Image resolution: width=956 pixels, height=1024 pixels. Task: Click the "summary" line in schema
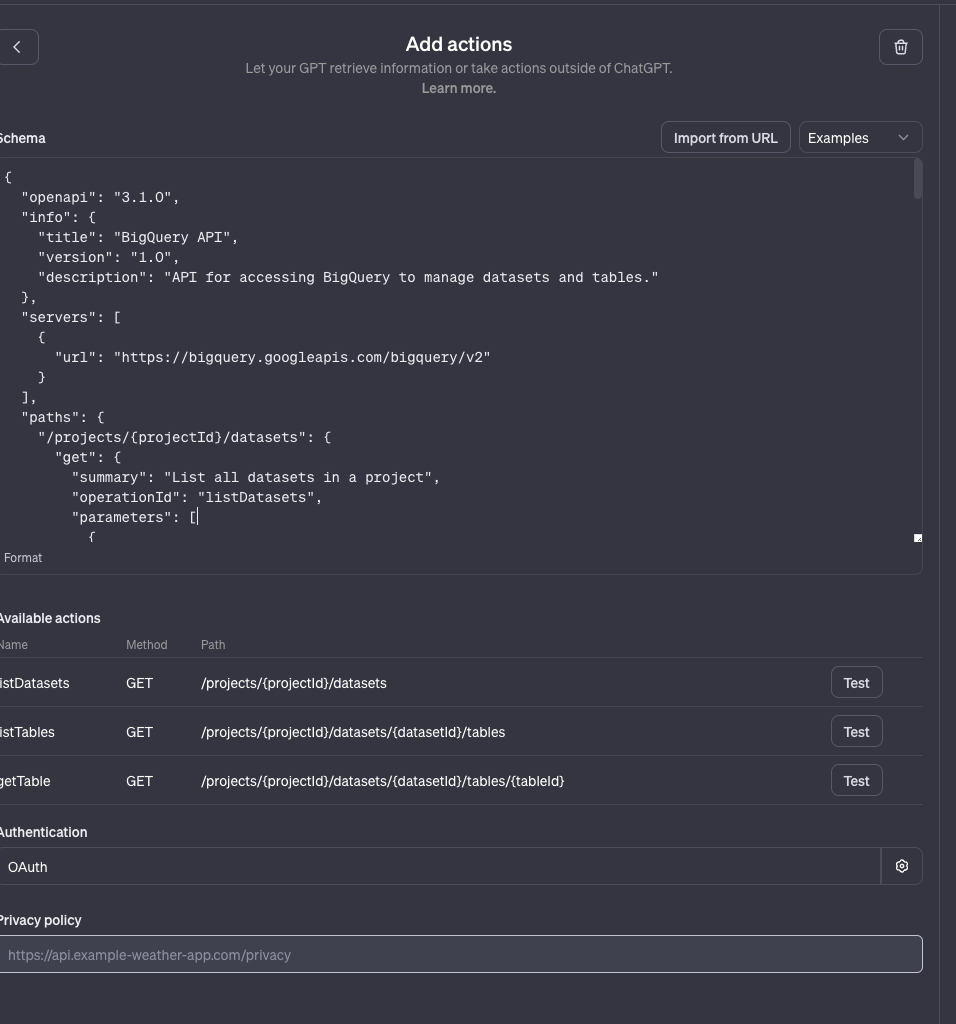(255, 477)
